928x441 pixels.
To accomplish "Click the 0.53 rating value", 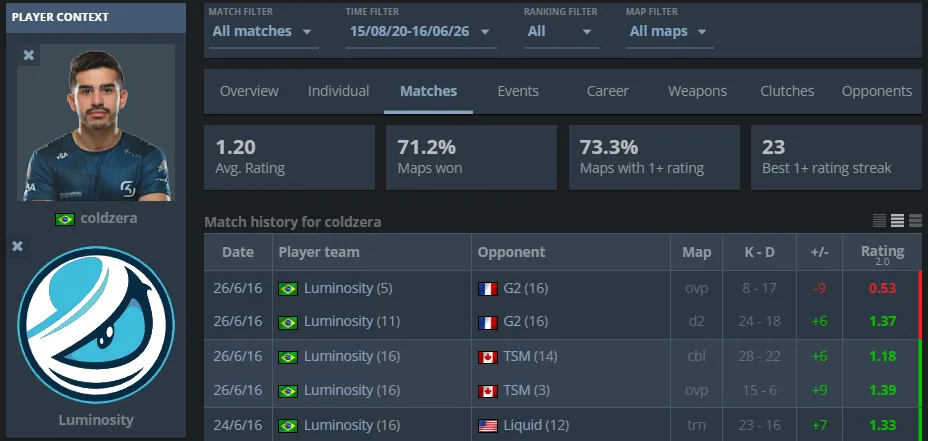I will click(882, 289).
